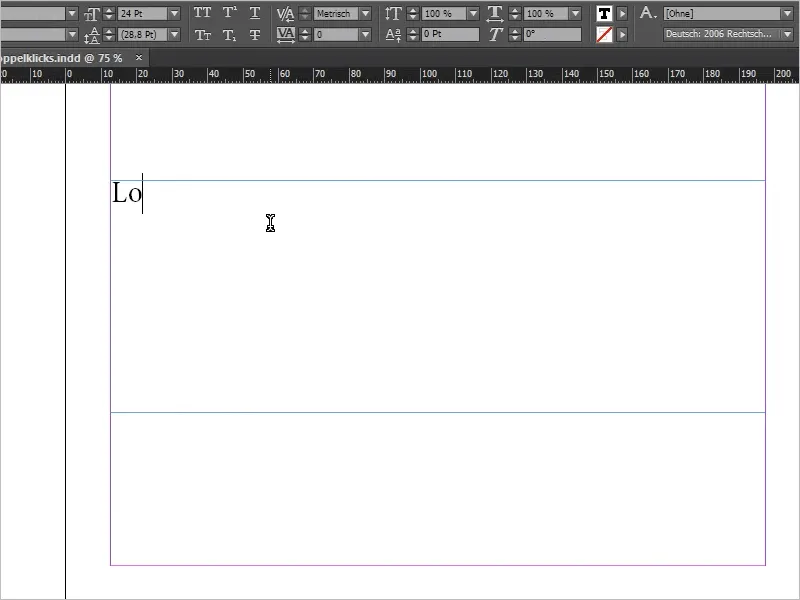Select the text fill color swatch
Screen dimensions: 800x600
(604, 14)
